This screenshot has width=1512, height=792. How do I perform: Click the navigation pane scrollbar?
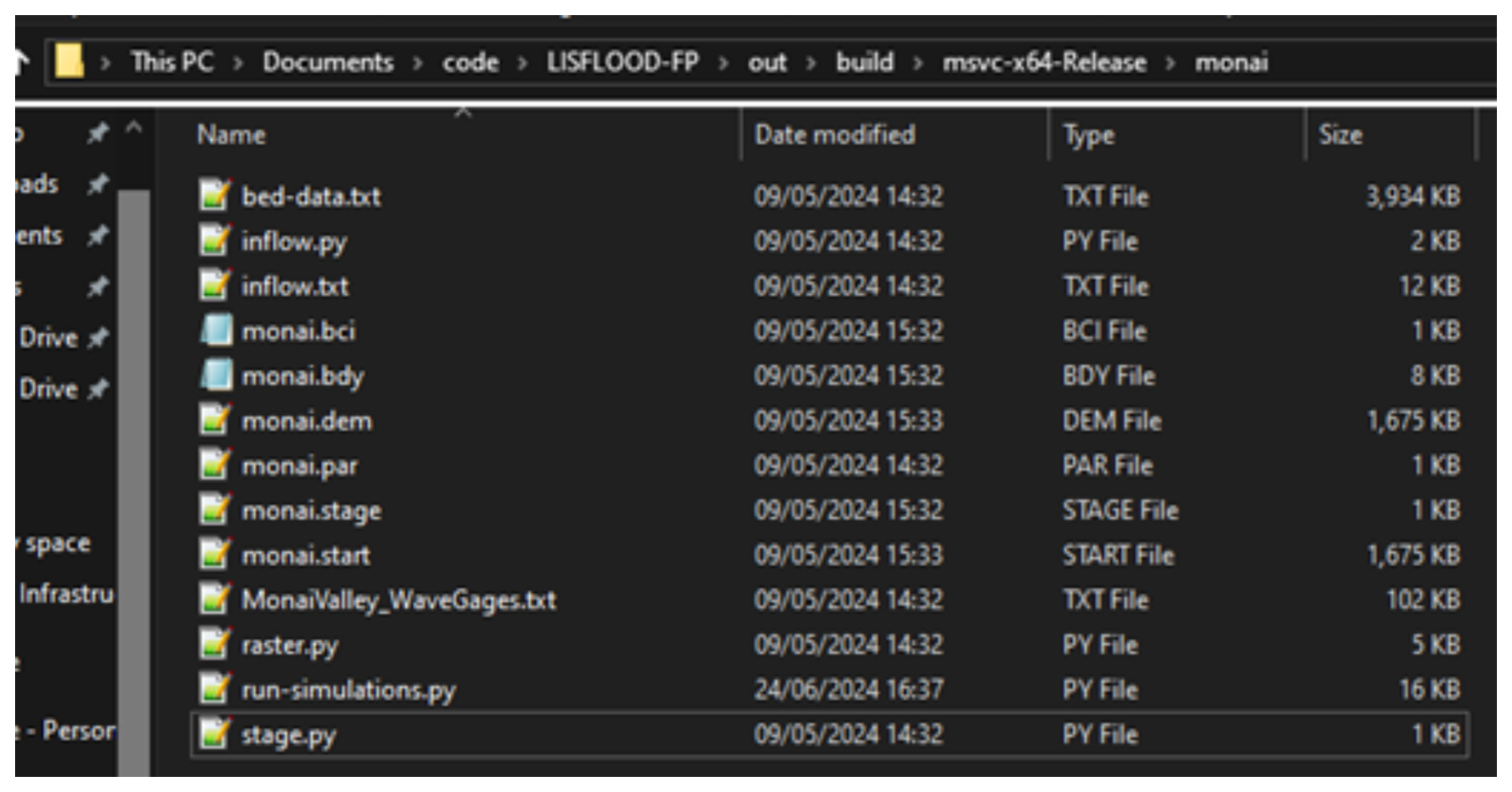coord(134,480)
